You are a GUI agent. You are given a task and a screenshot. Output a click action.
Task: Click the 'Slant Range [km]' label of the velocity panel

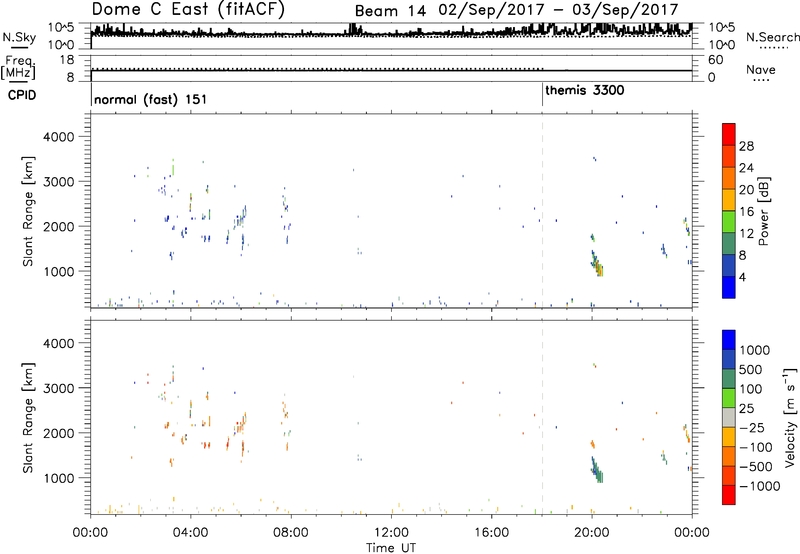coord(28,418)
